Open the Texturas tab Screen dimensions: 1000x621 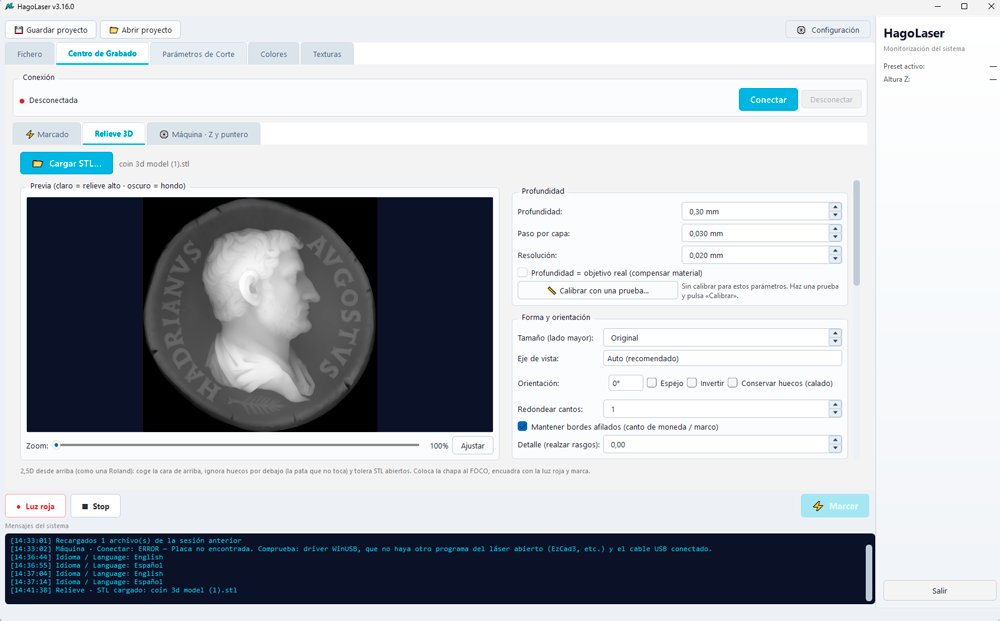click(327, 54)
